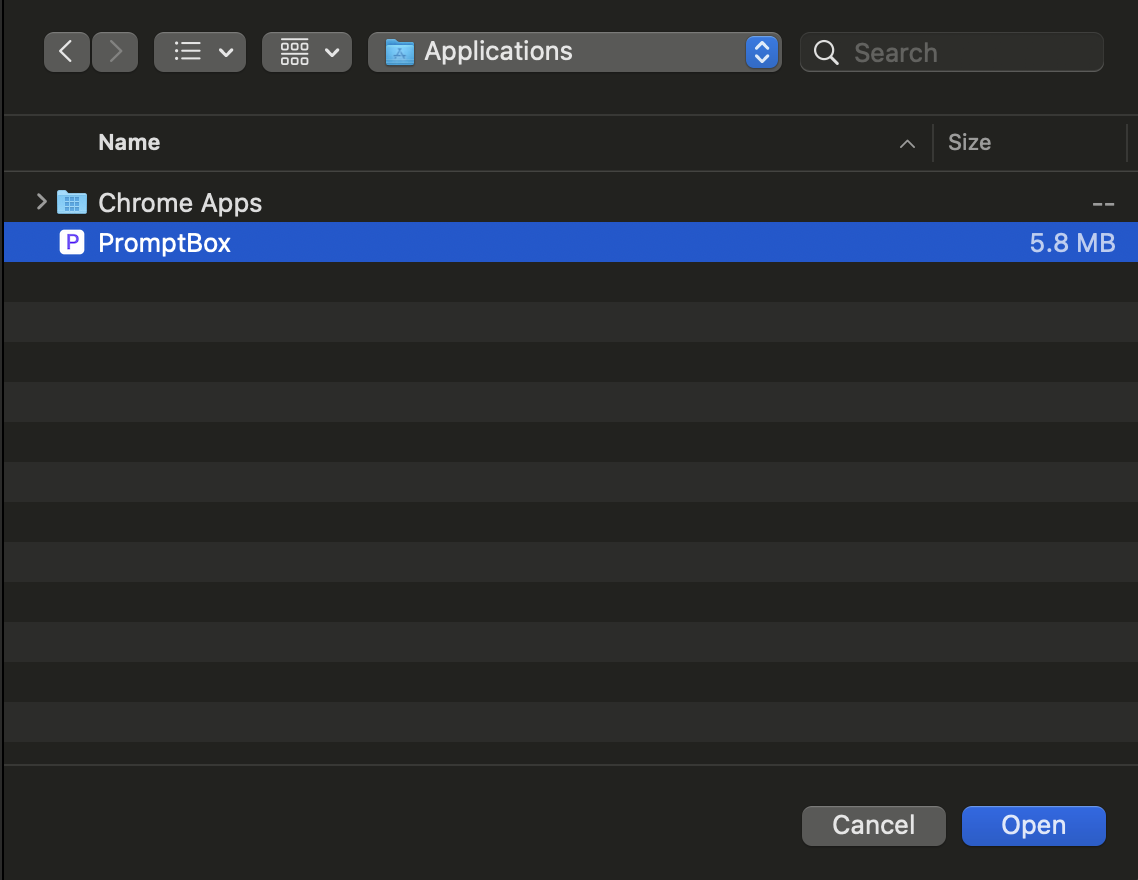Click the Chrome Apps folder icon
1138x880 pixels.
tap(72, 203)
